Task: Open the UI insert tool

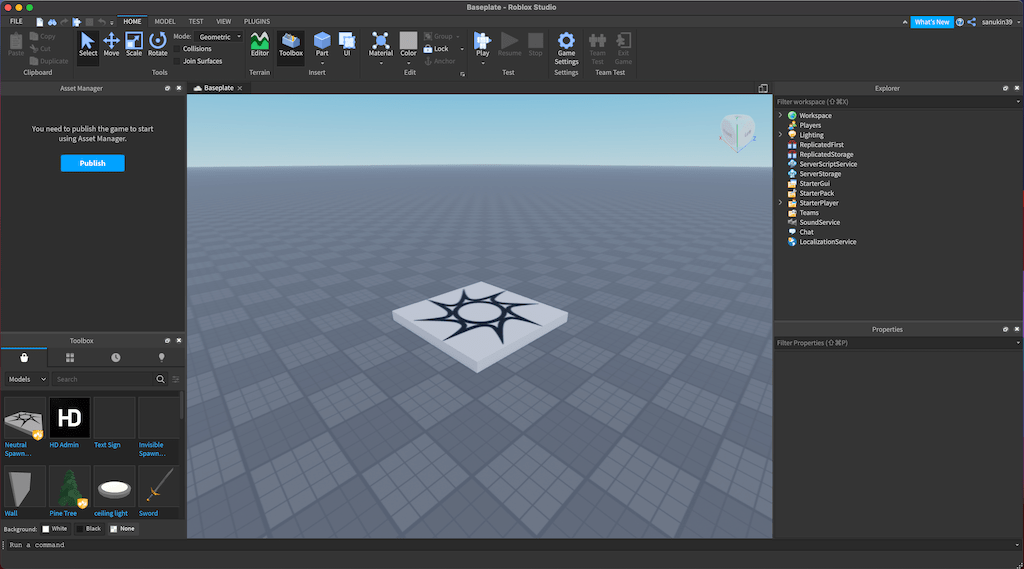Action: 347,44
